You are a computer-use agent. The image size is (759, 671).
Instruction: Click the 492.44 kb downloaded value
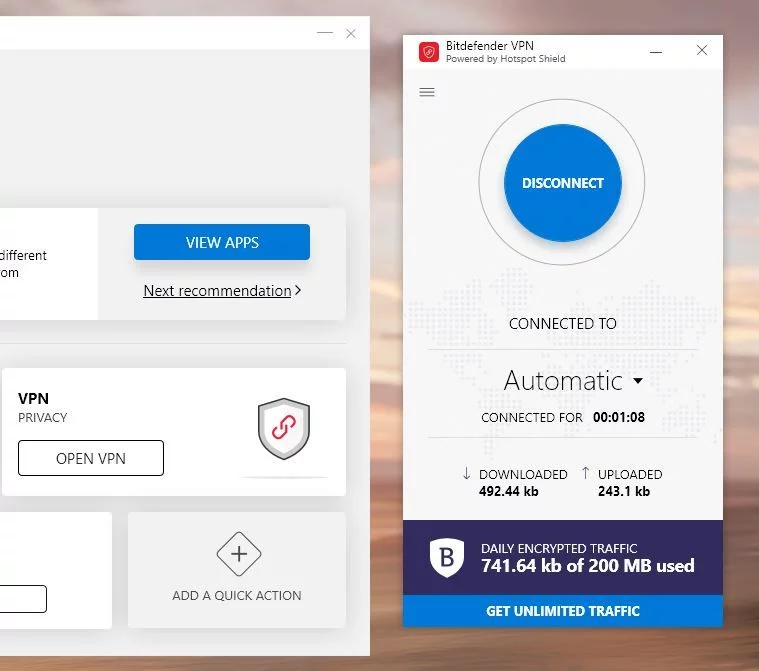tap(508, 491)
